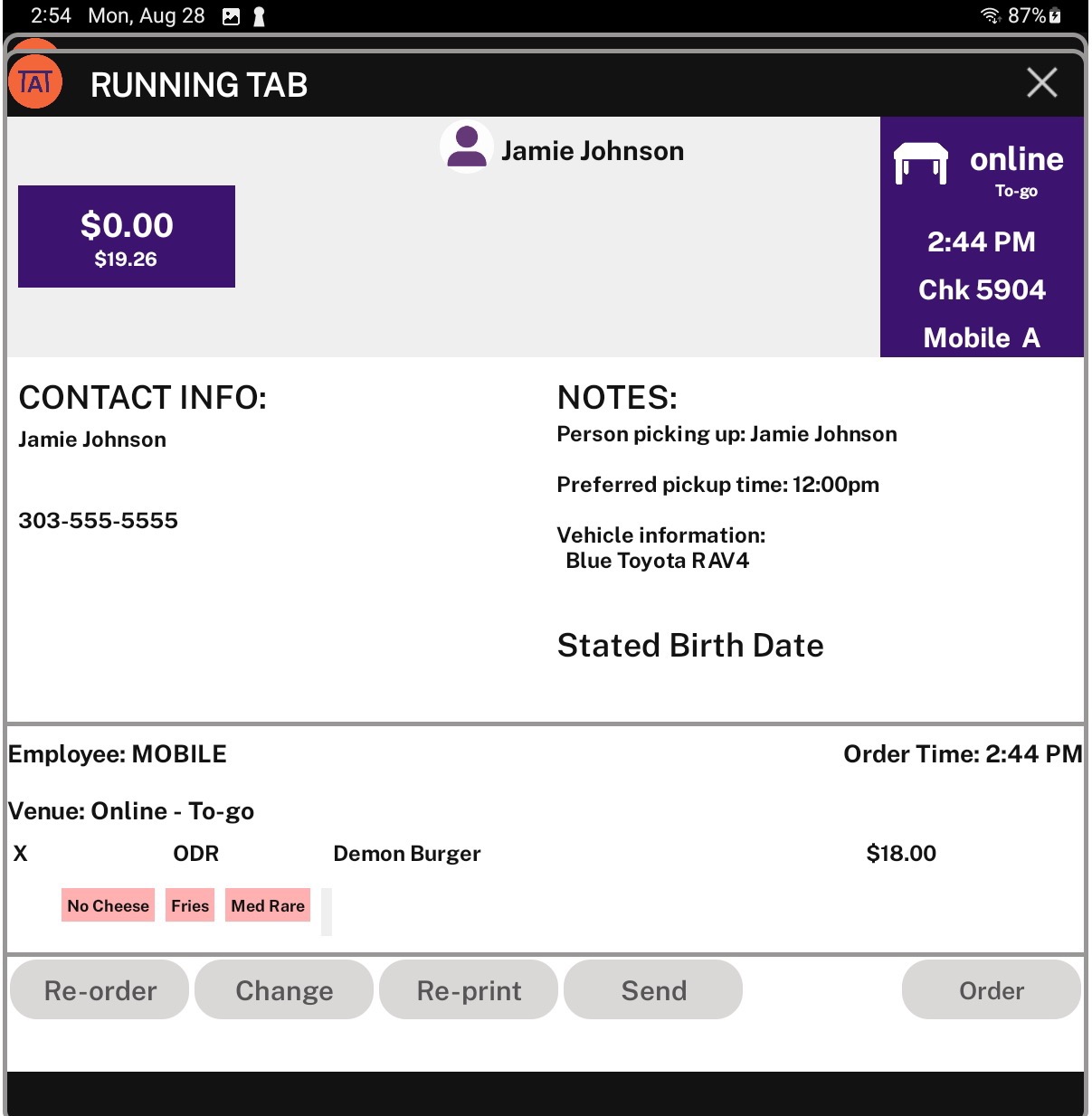Tap the Blue Toyota RAV4 vehicle note

658,561
